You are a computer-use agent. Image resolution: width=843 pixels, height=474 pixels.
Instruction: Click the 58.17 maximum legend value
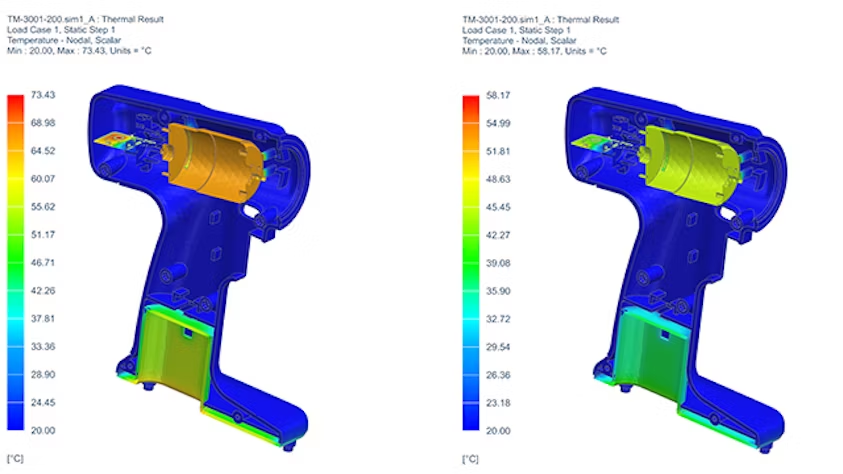tap(497, 95)
